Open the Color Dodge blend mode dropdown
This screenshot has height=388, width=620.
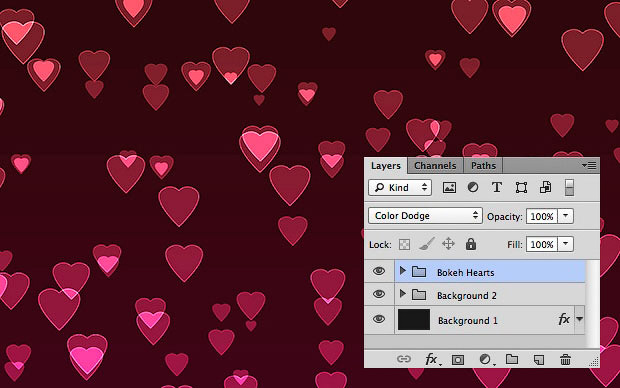coord(425,216)
